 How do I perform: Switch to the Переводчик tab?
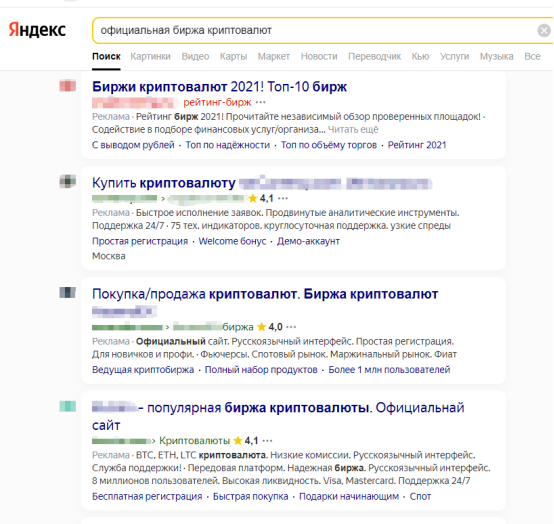375,57
